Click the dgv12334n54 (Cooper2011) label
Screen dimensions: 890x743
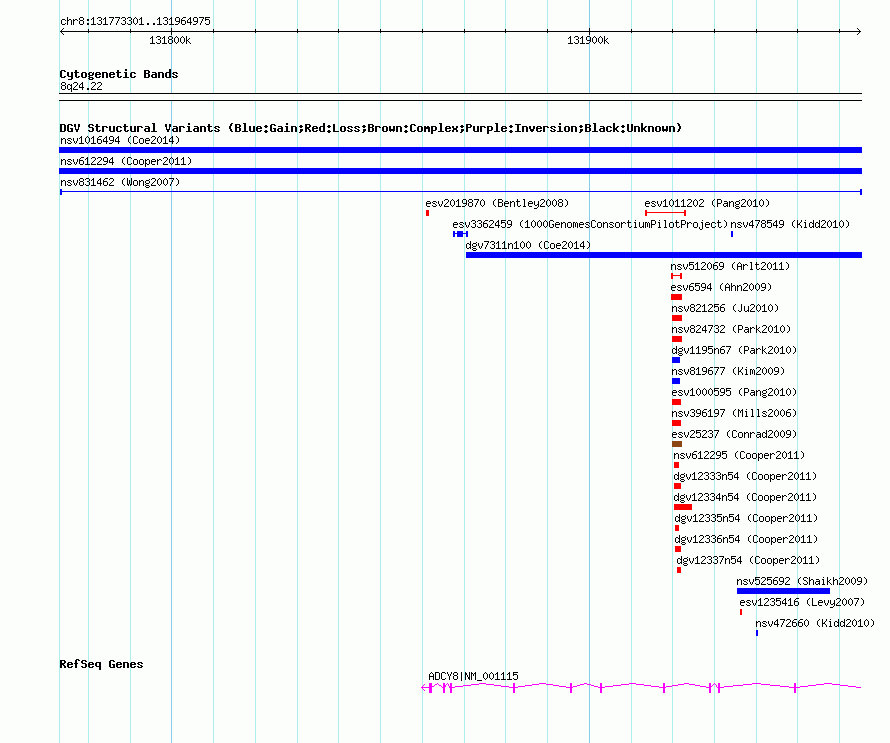click(x=745, y=497)
